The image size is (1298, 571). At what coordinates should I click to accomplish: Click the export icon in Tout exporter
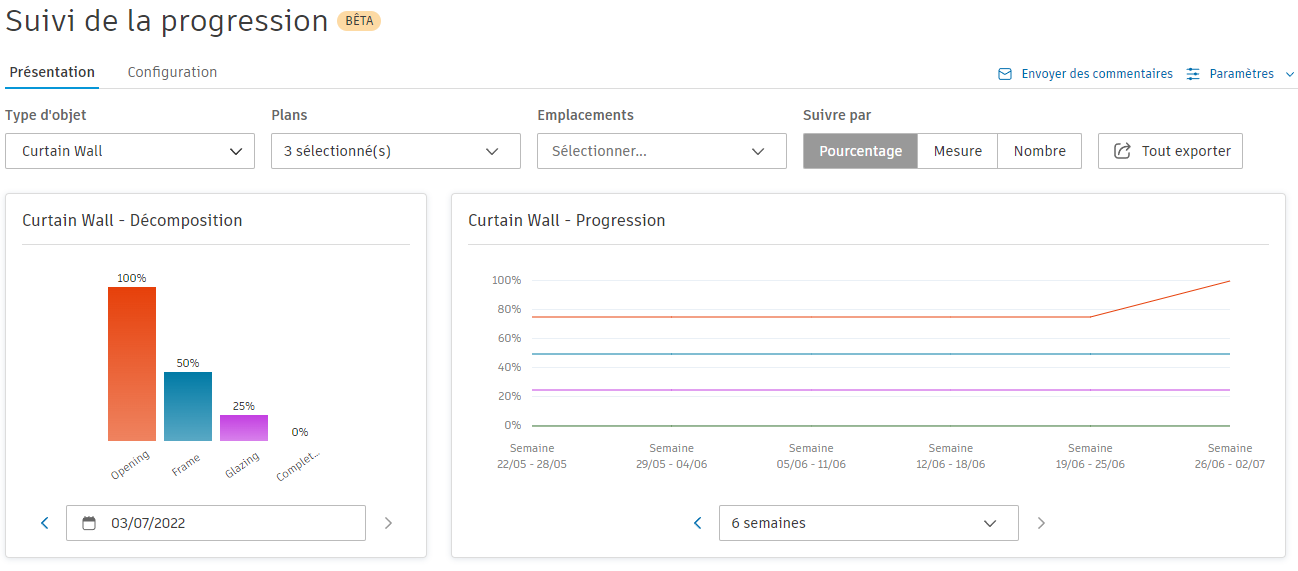pos(1122,151)
